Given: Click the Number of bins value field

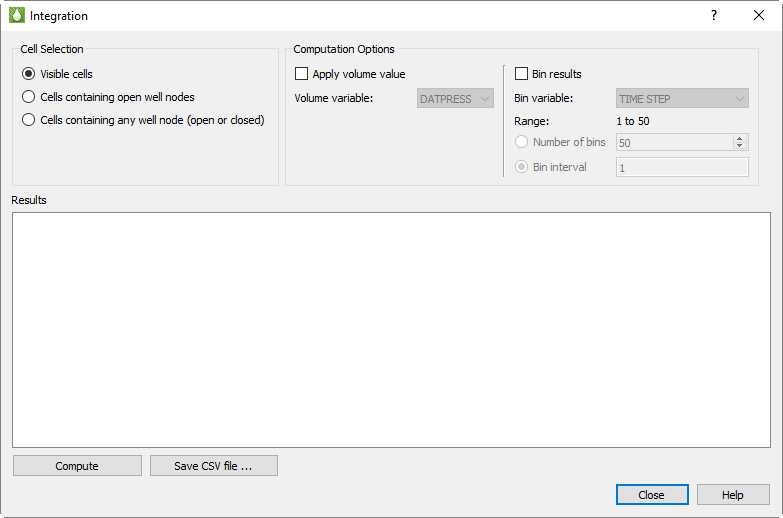Looking at the screenshot, I should 673,143.
